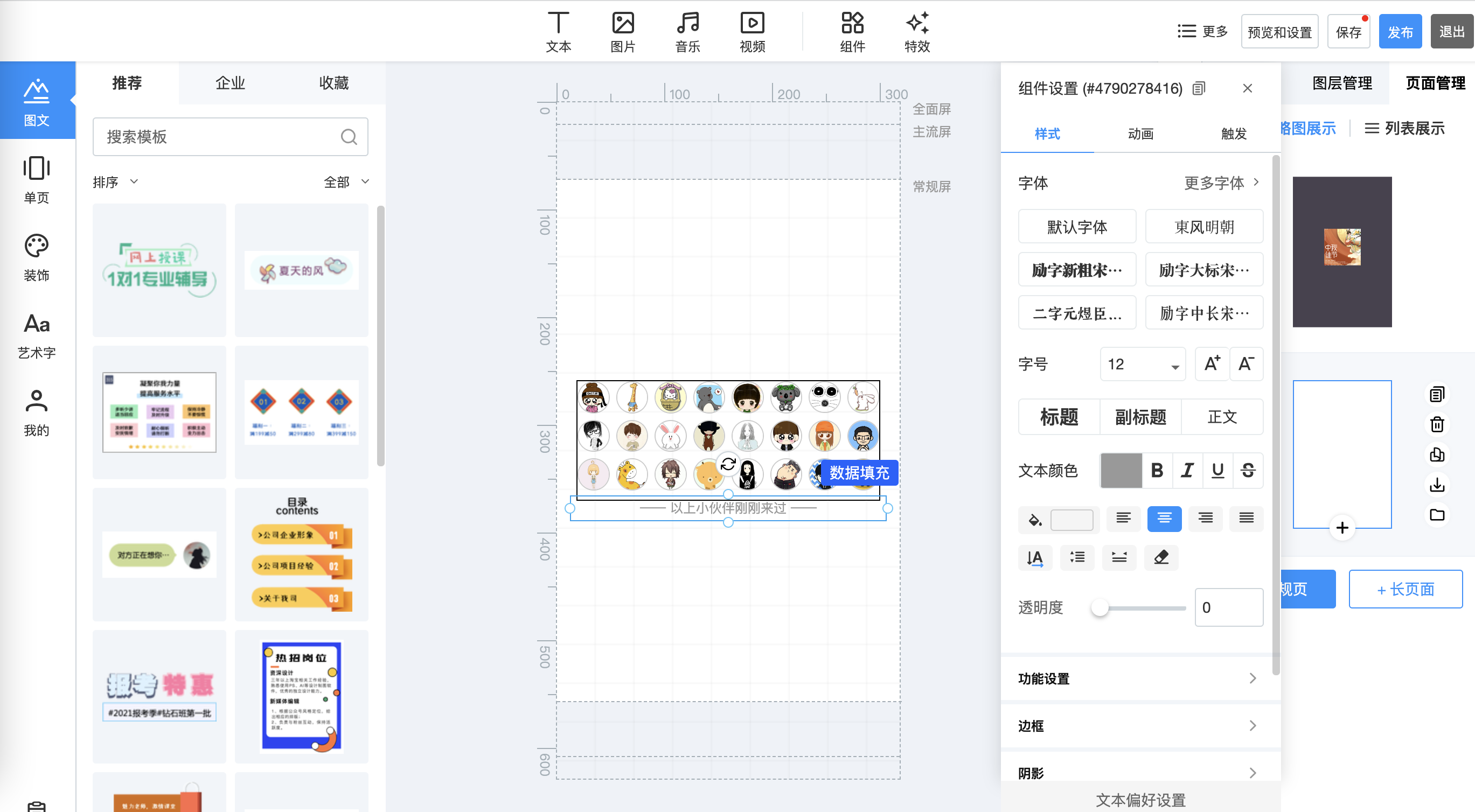This screenshot has height=812, width=1475.
Task: Click the delete page trash icon
Action: (x=1437, y=425)
